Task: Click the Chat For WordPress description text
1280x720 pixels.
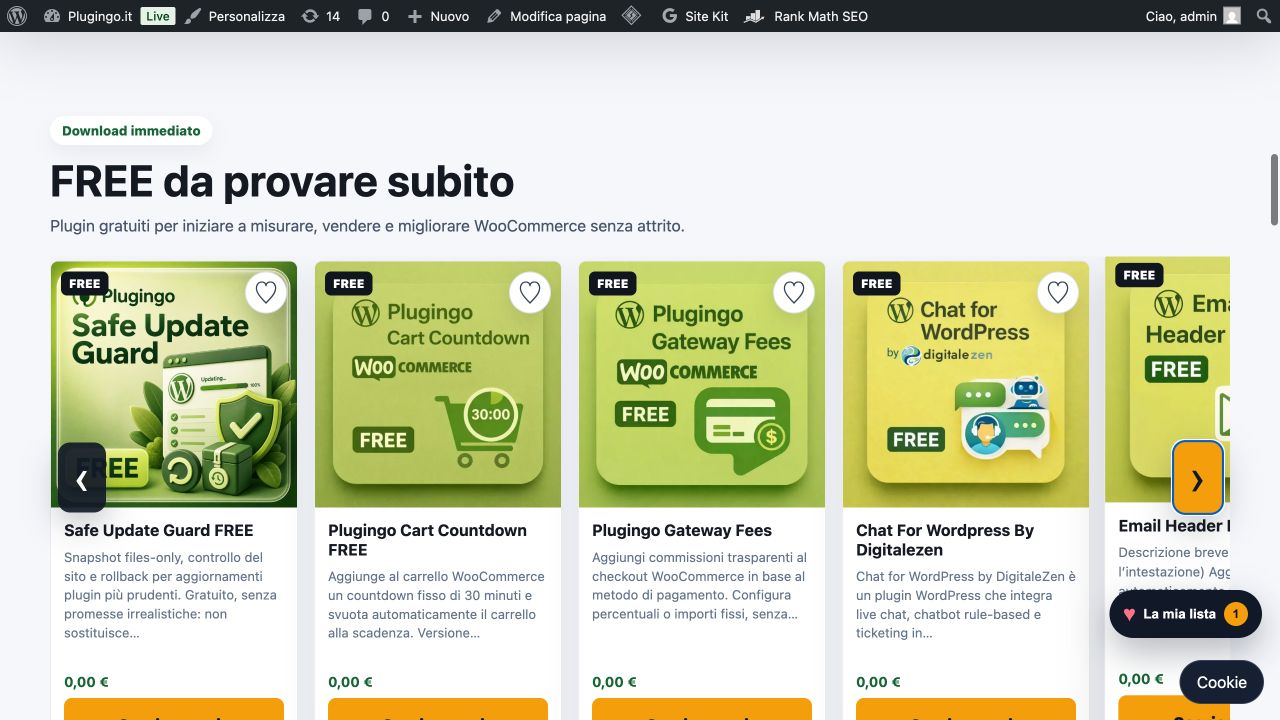Action: tap(966, 605)
